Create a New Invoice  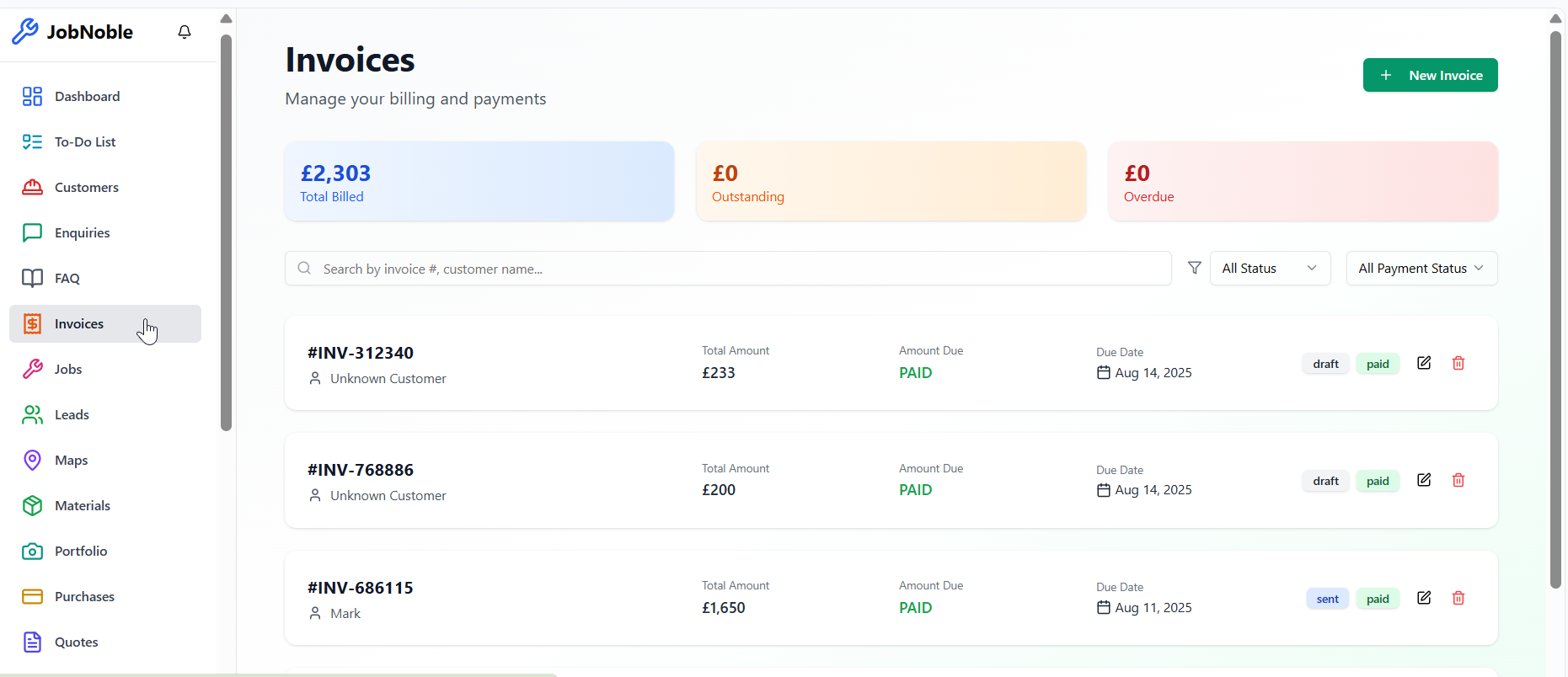pyautogui.click(x=1430, y=75)
